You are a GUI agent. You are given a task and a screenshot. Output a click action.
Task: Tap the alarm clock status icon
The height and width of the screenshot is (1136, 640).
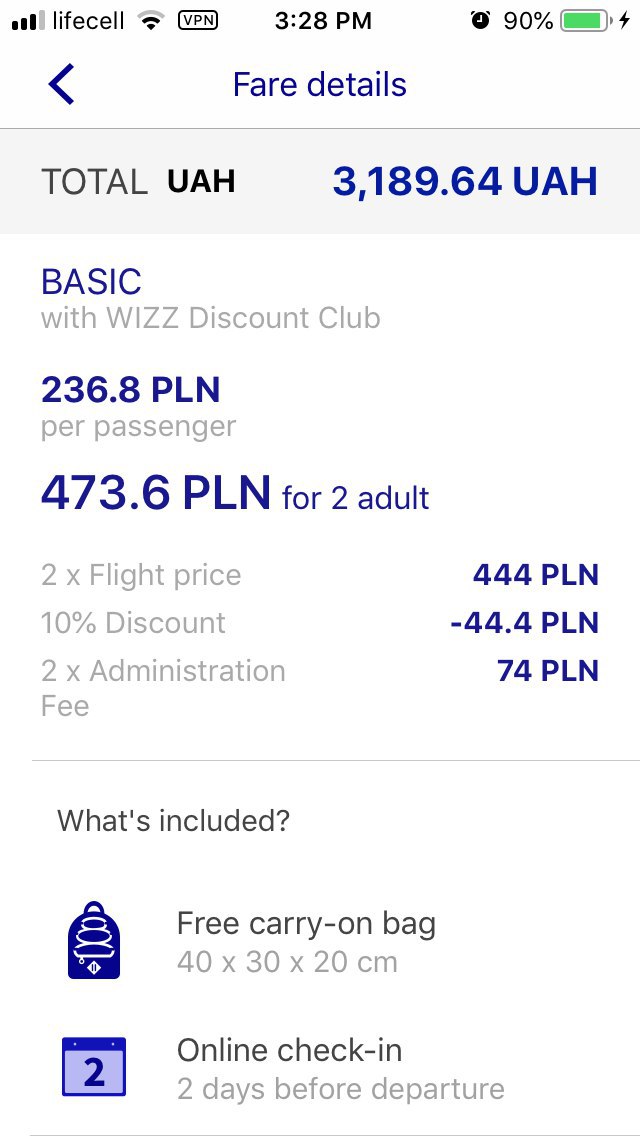click(x=480, y=20)
